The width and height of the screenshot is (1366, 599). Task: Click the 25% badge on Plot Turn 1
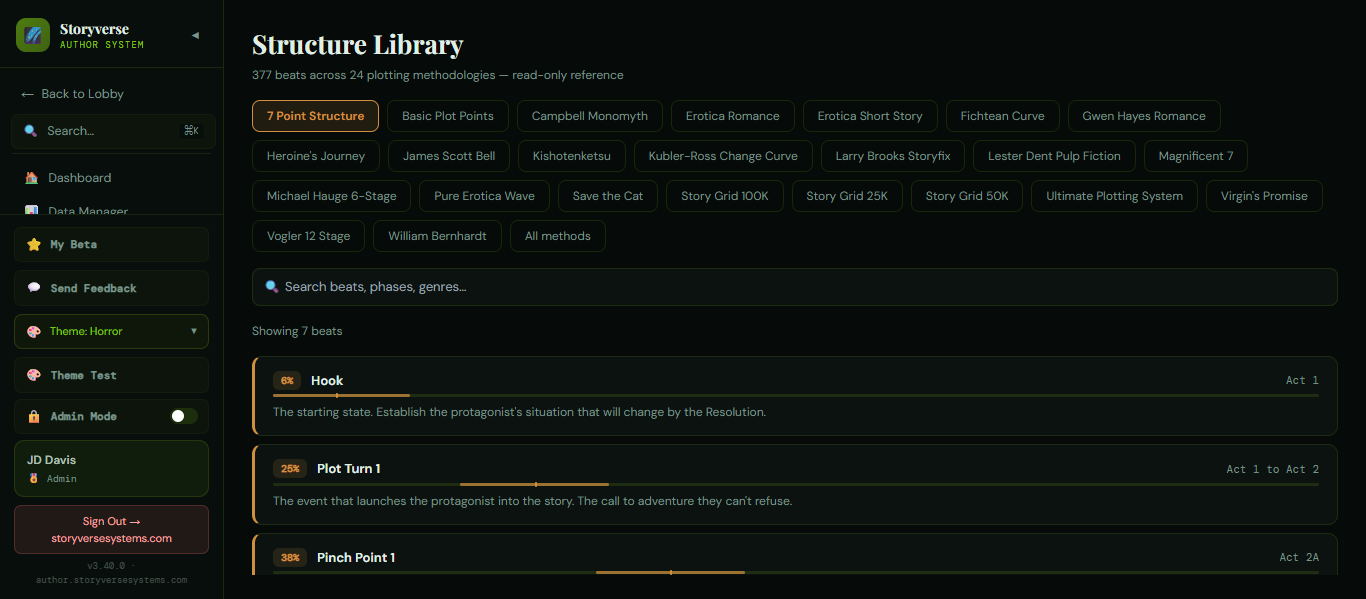[x=290, y=469]
